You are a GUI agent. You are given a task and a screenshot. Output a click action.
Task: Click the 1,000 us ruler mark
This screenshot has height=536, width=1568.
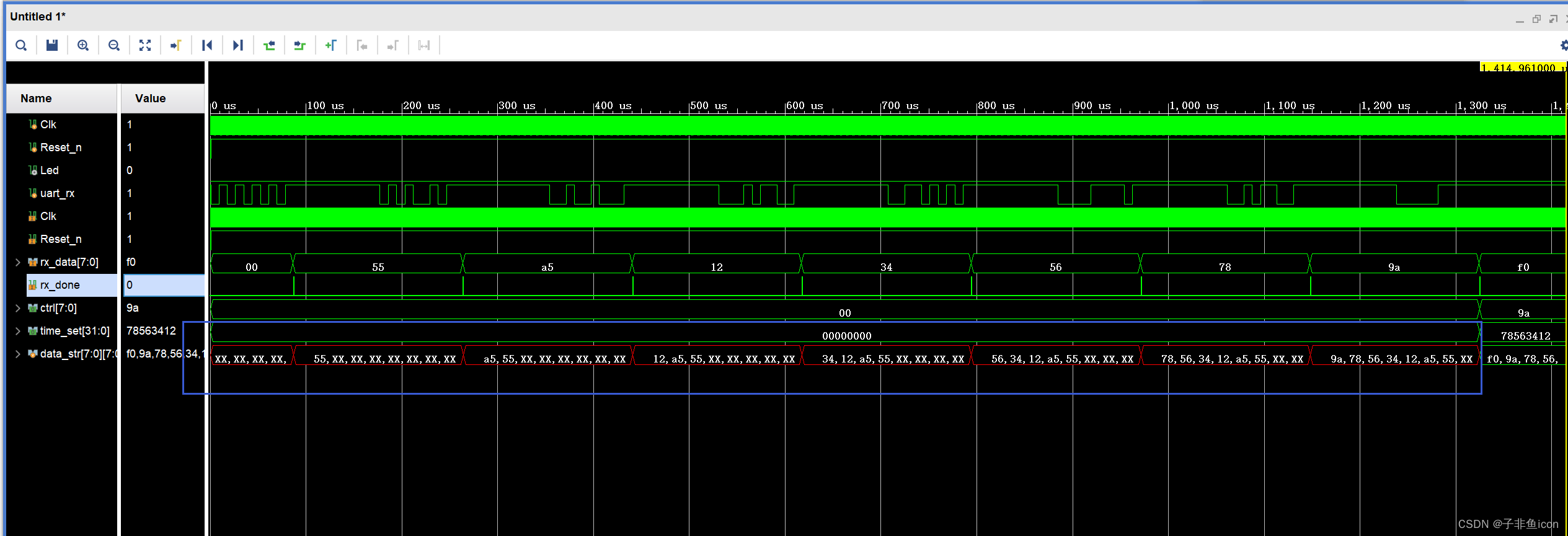click(1194, 106)
